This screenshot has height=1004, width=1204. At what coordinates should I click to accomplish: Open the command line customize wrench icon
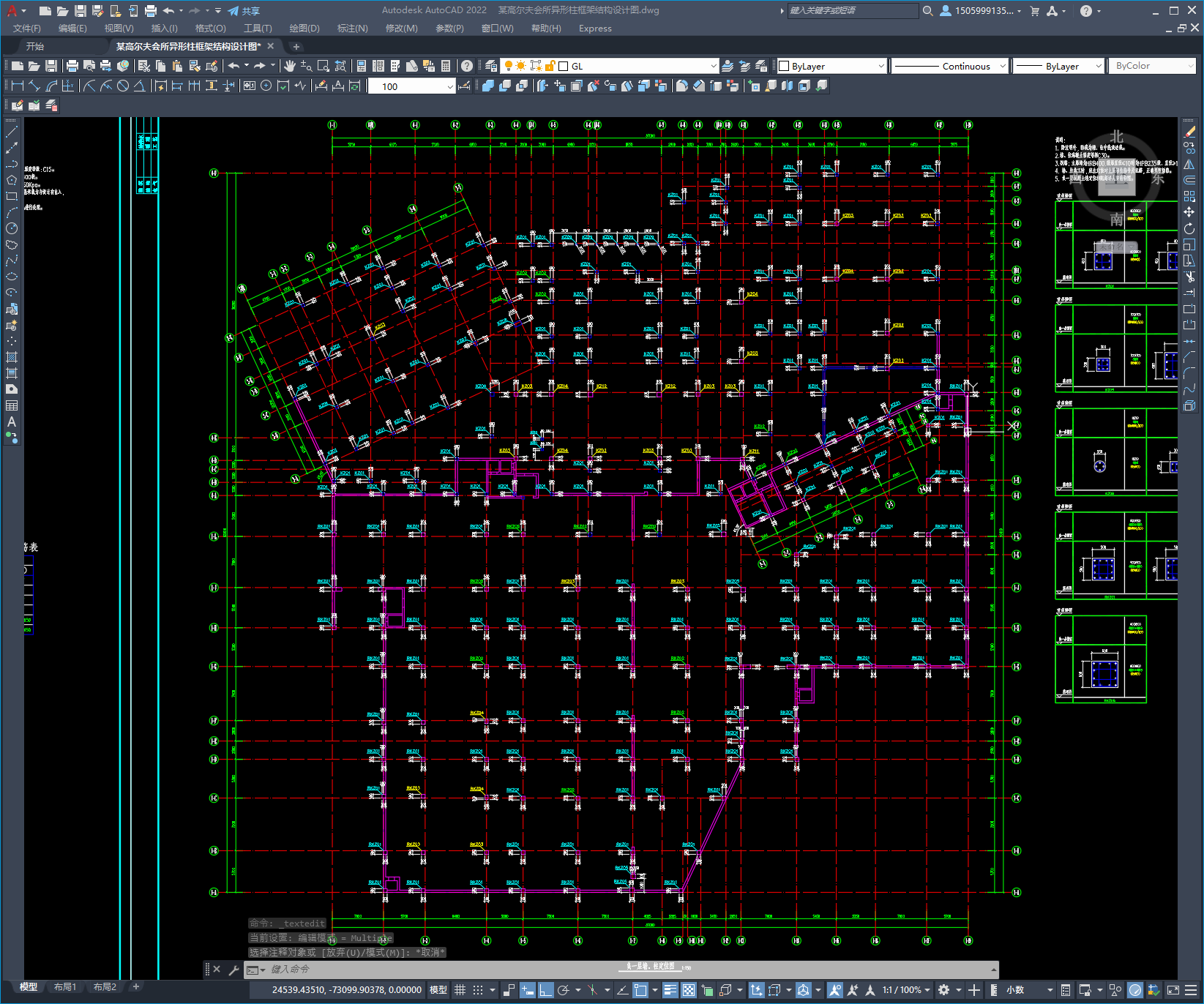tap(233, 970)
